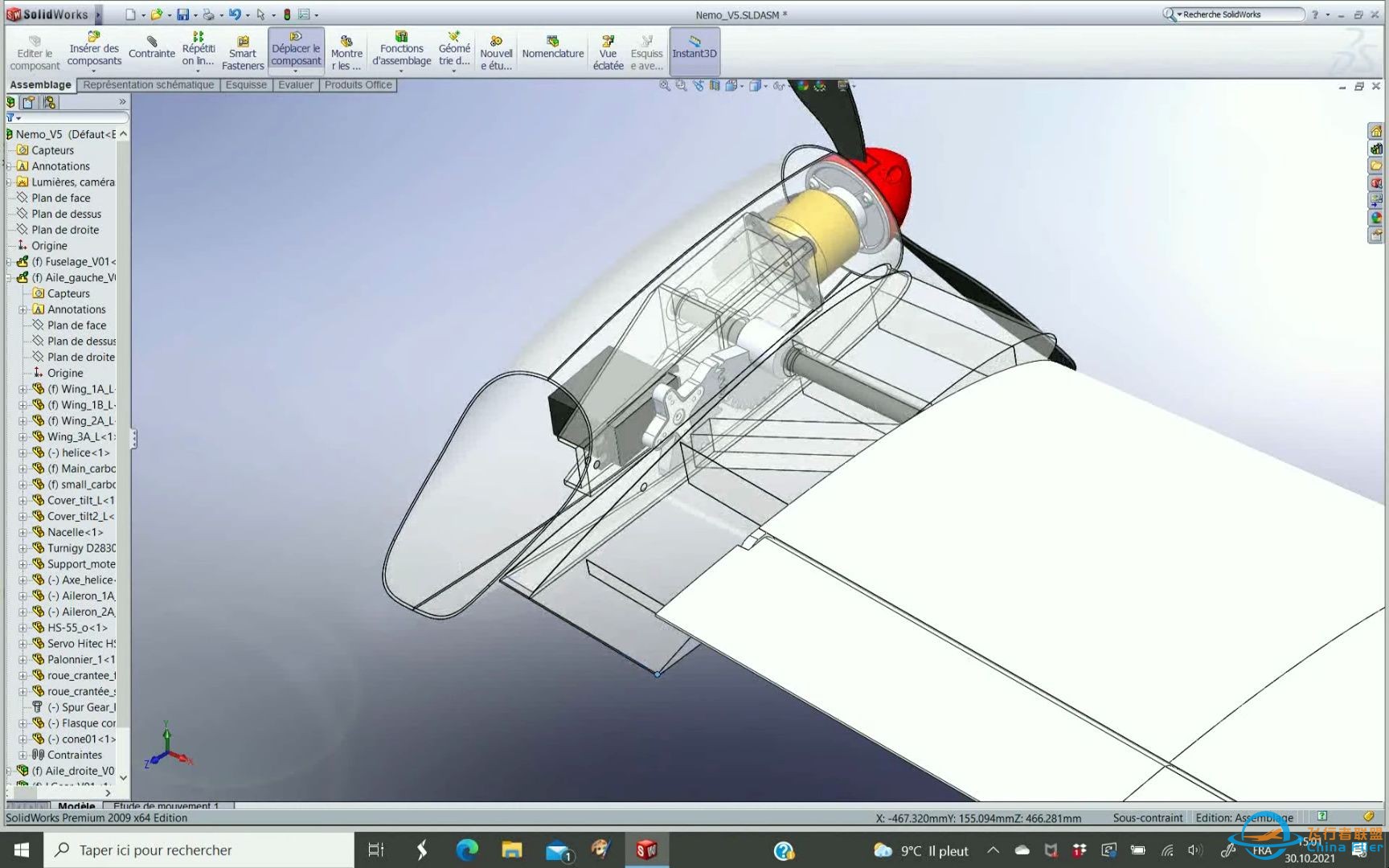
Task: Click the Rebuild traffic light icon
Action: point(287,14)
